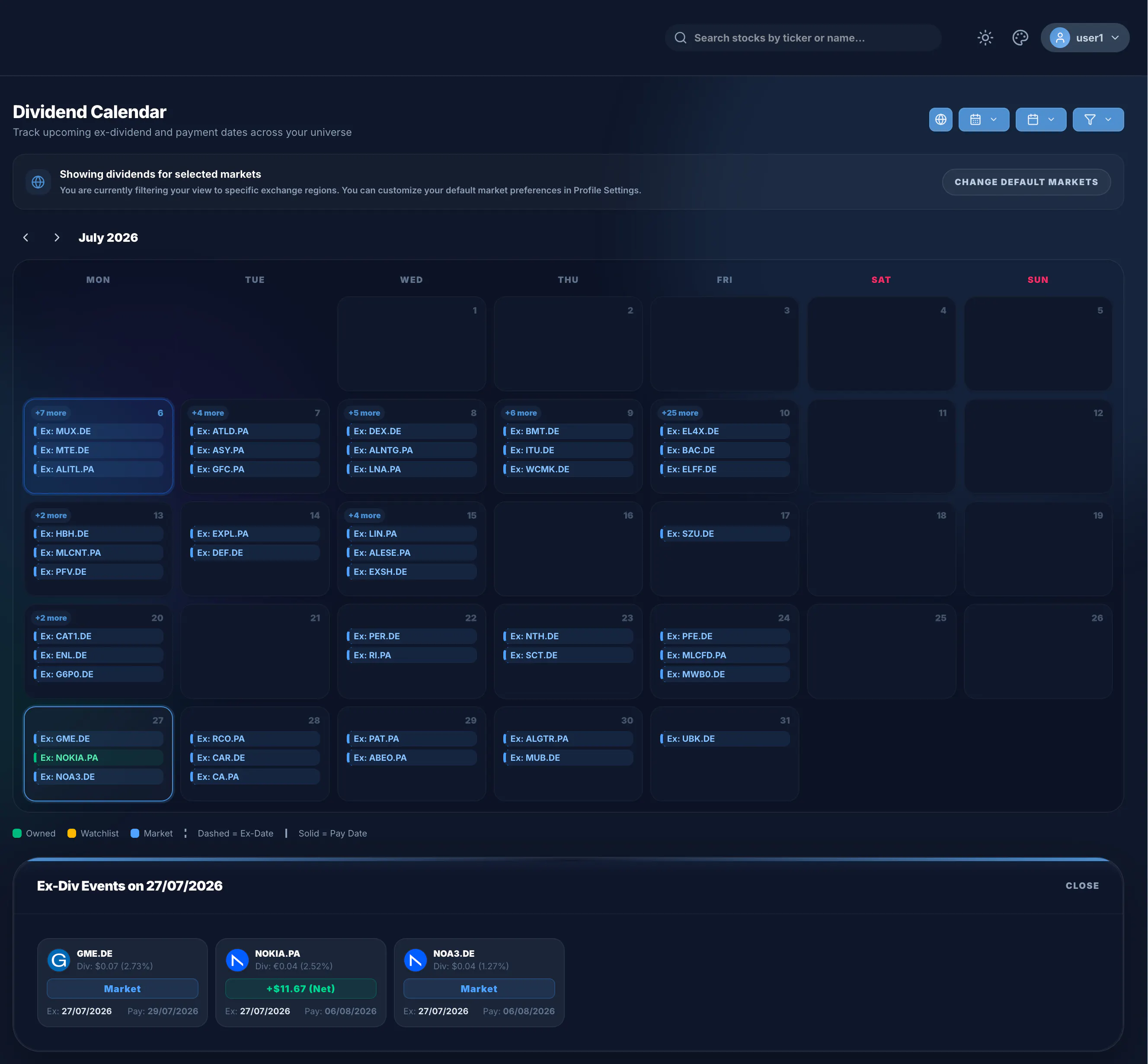The width and height of the screenshot is (1148, 1064).
Task: Expand +2 more on July 13
Action: (x=51, y=515)
